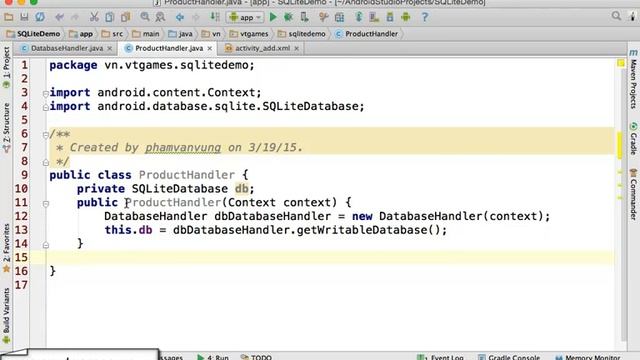
Task: Open the Build Variants tool window
Action: 6,315
